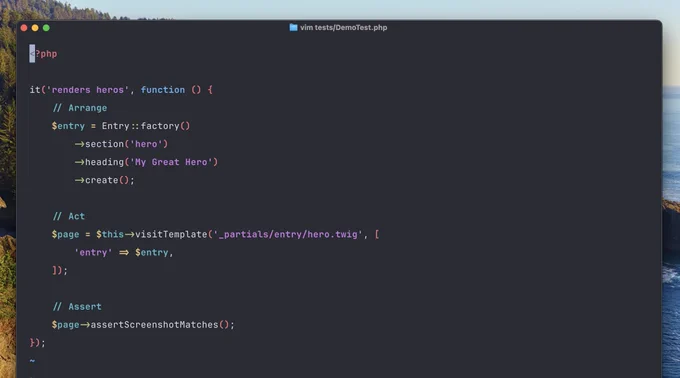
Task: Click '$entry,' value in the array
Action: click(154, 253)
